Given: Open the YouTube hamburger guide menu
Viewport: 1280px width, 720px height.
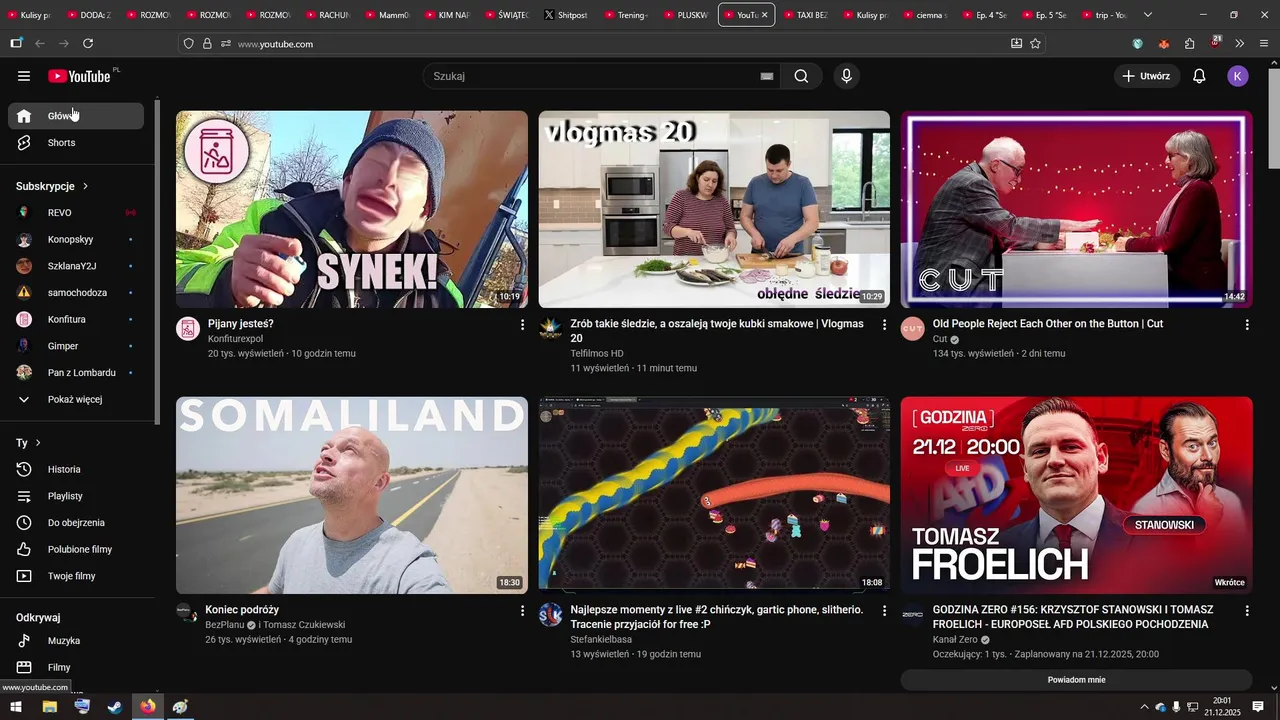Looking at the screenshot, I should [24, 76].
